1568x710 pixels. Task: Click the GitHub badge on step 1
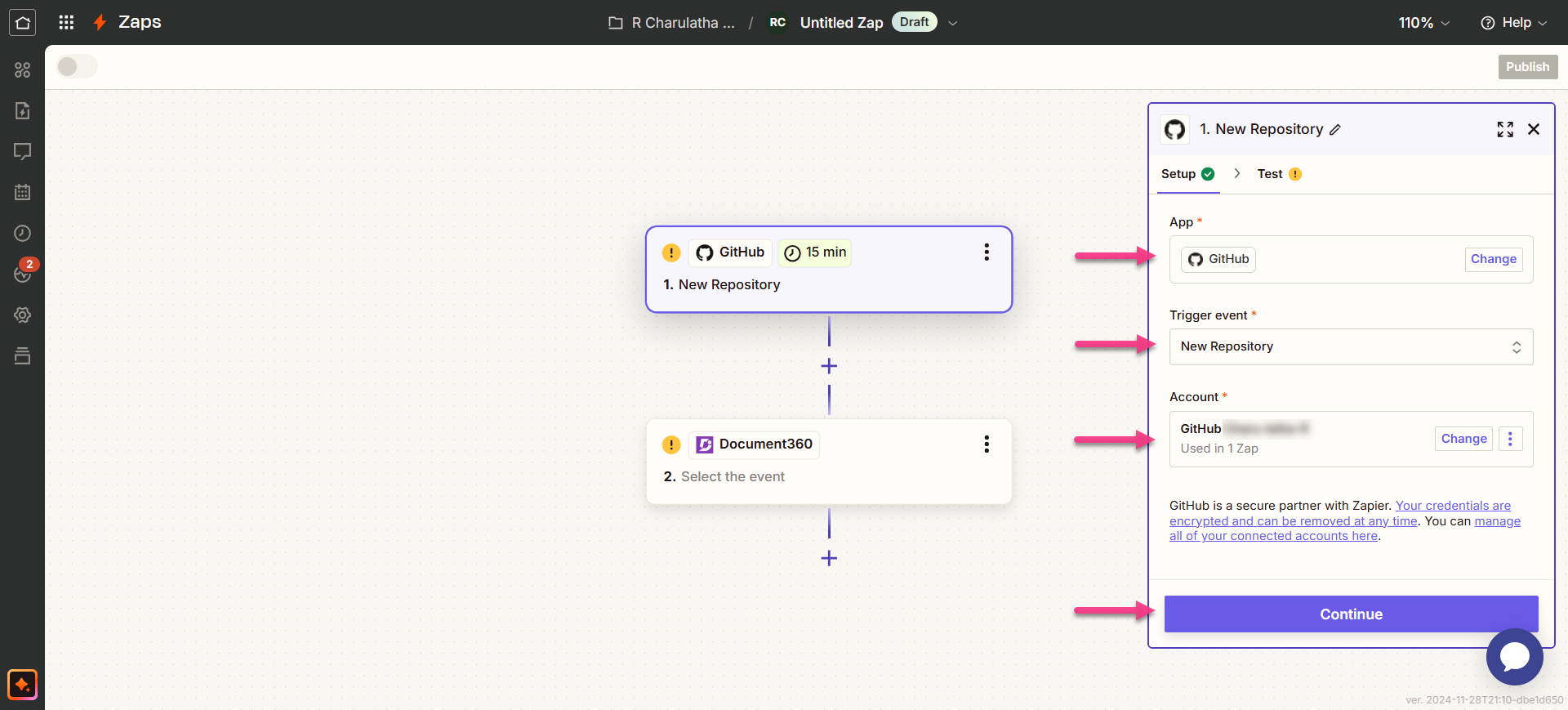pyautogui.click(x=730, y=252)
